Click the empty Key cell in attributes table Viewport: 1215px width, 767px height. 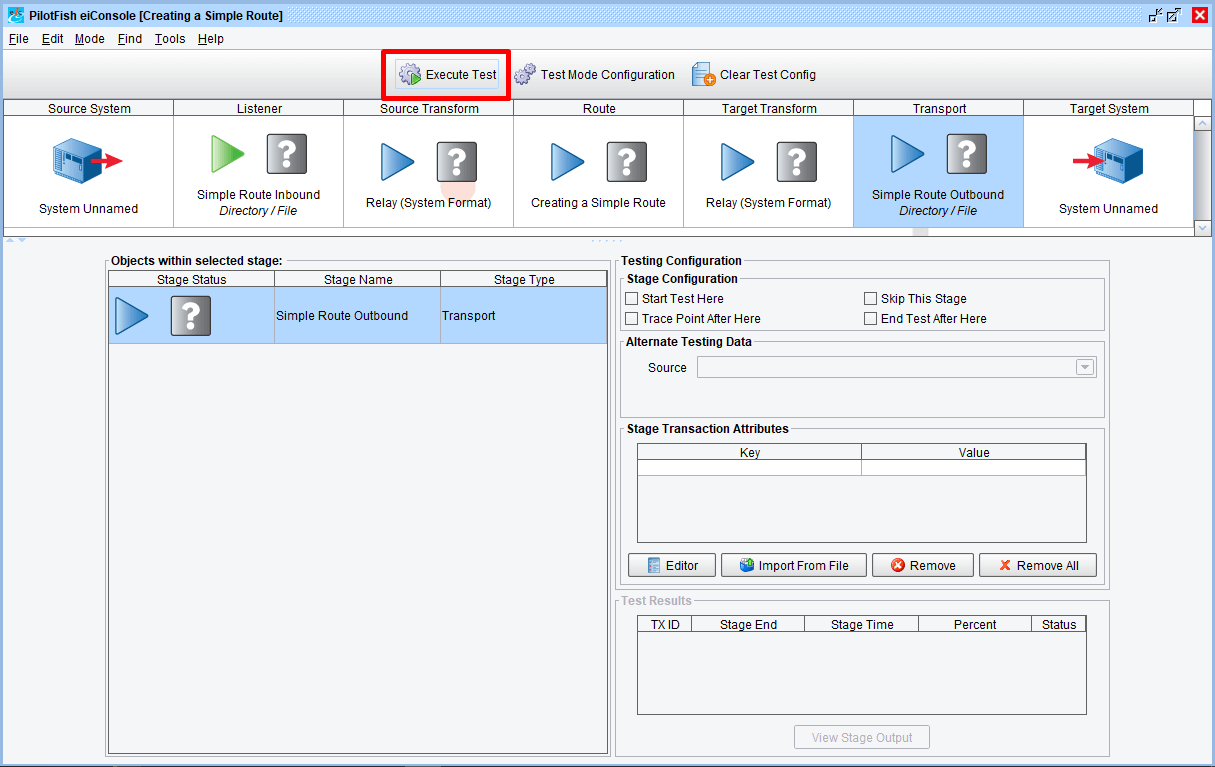click(749, 468)
